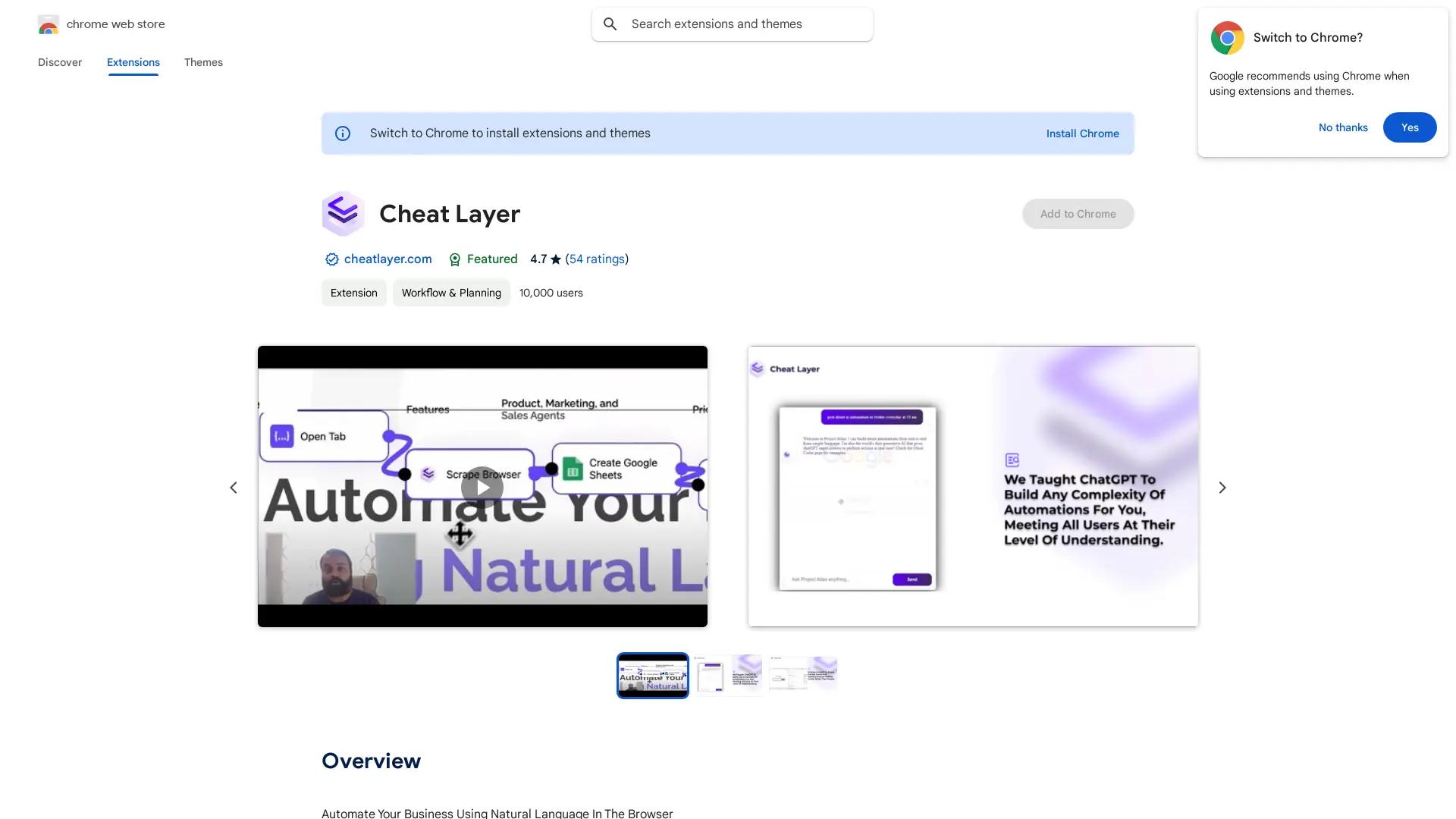Click the Install Chrome link
The height and width of the screenshot is (819, 1456).
point(1082,133)
